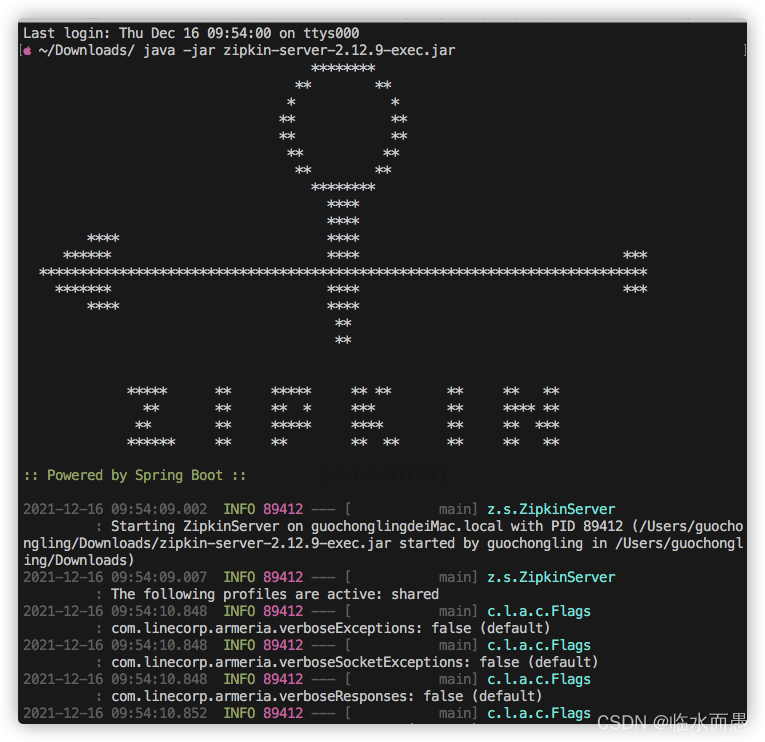This screenshot has width=765, height=742.
Task: Click the '~/Downloads/' prompt path
Action: 86,50
